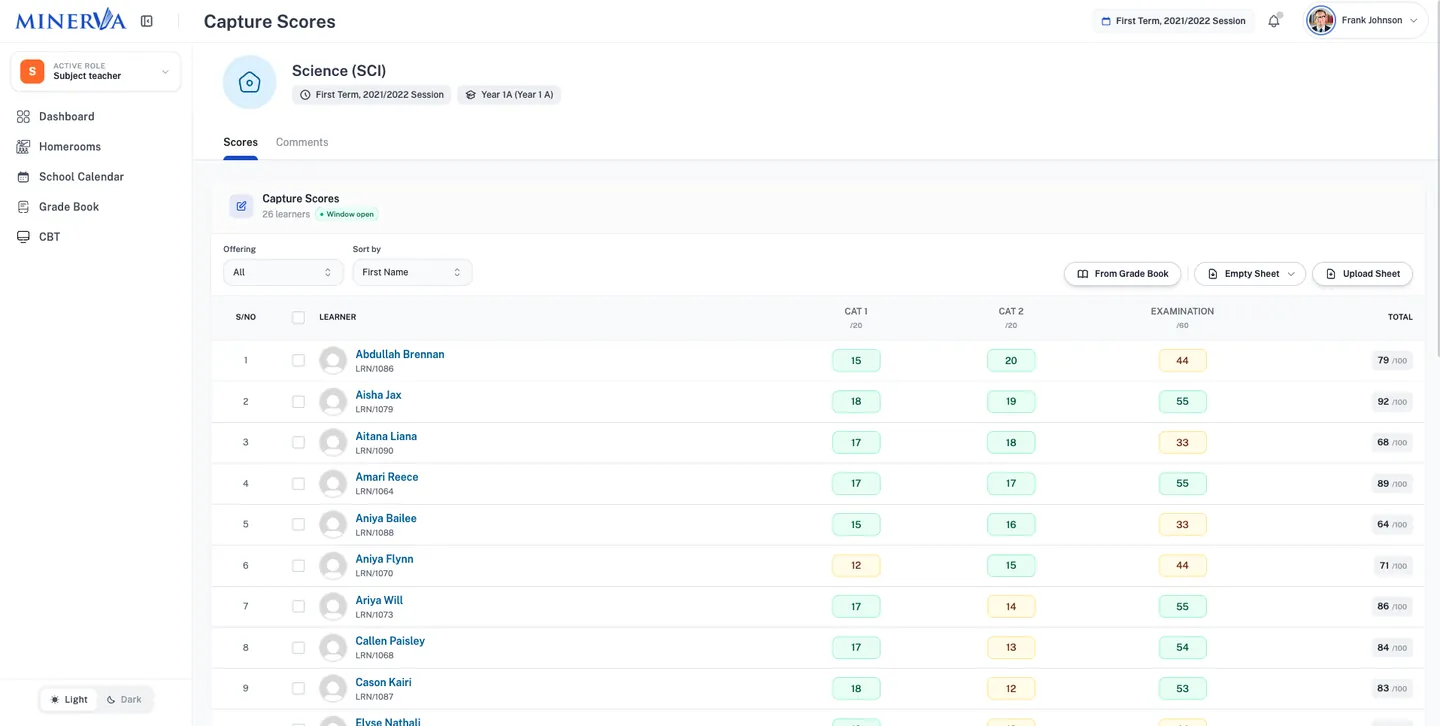Switch to the Comments tab
This screenshot has width=1440, height=726.
pos(302,142)
